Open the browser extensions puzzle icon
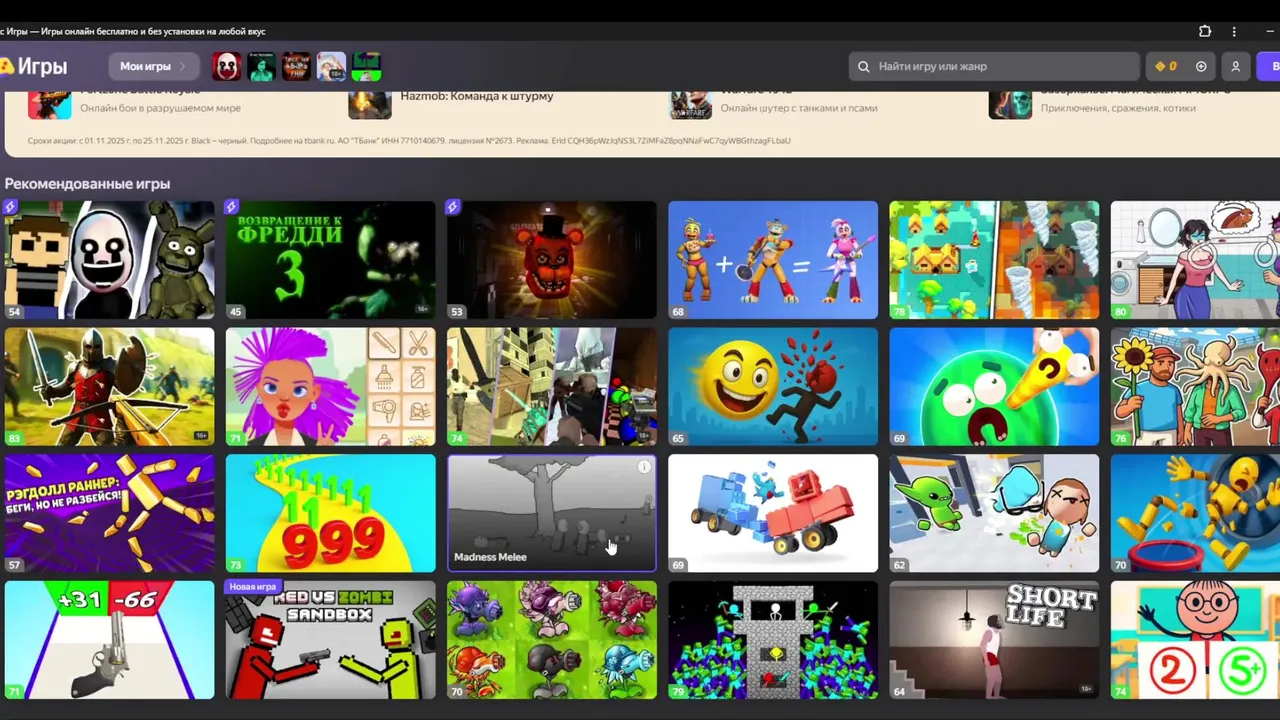The height and width of the screenshot is (720, 1280). coord(1205,31)
